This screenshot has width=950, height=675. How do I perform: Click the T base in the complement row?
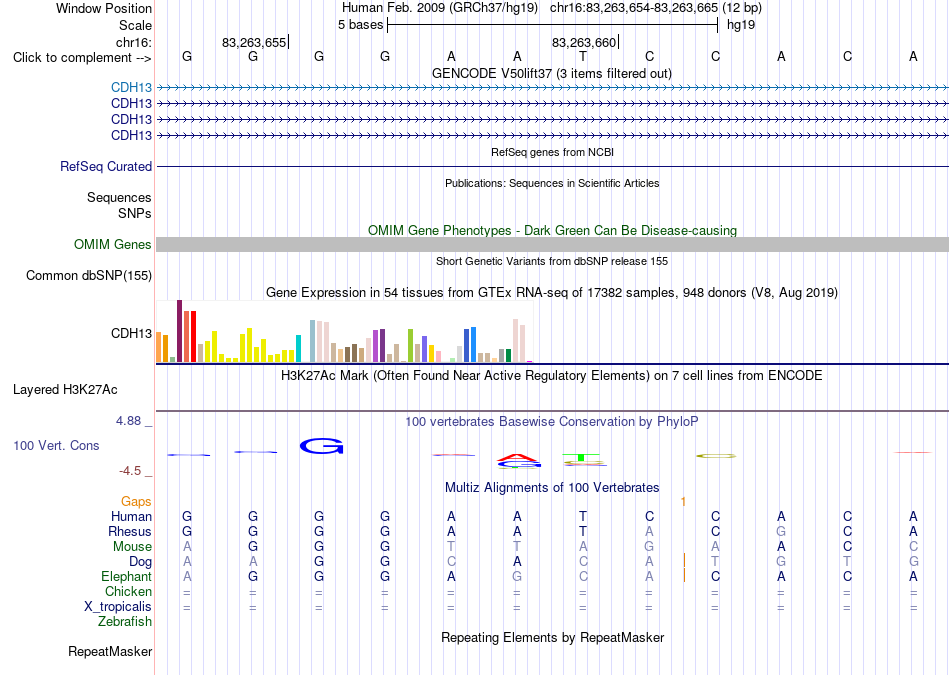pyautogui.click(x=583, y=56)
